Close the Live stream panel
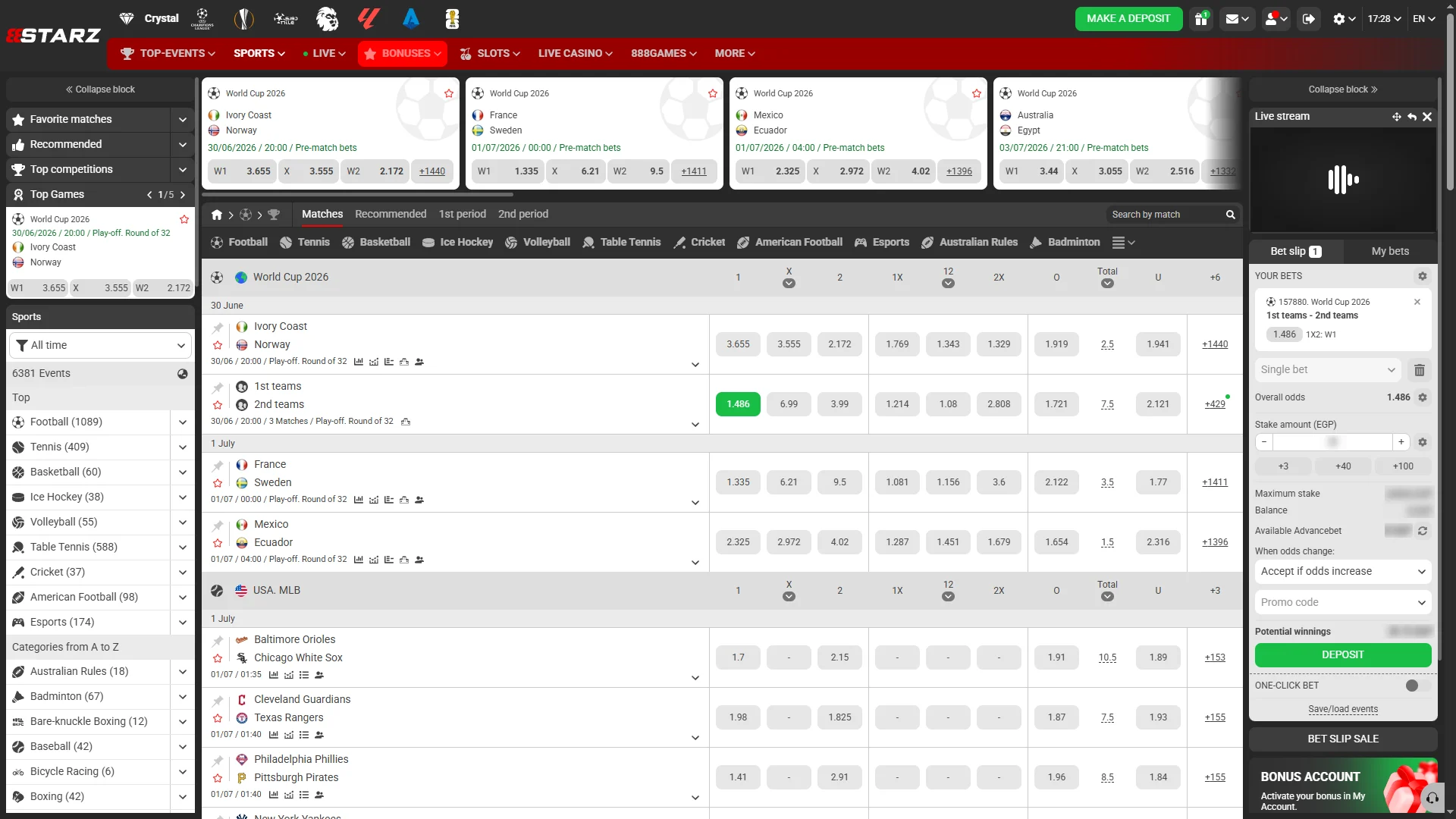Image resolution: width=1456 pixels, height=819 pixels. pyautogui.click(x=1427, y=117)
